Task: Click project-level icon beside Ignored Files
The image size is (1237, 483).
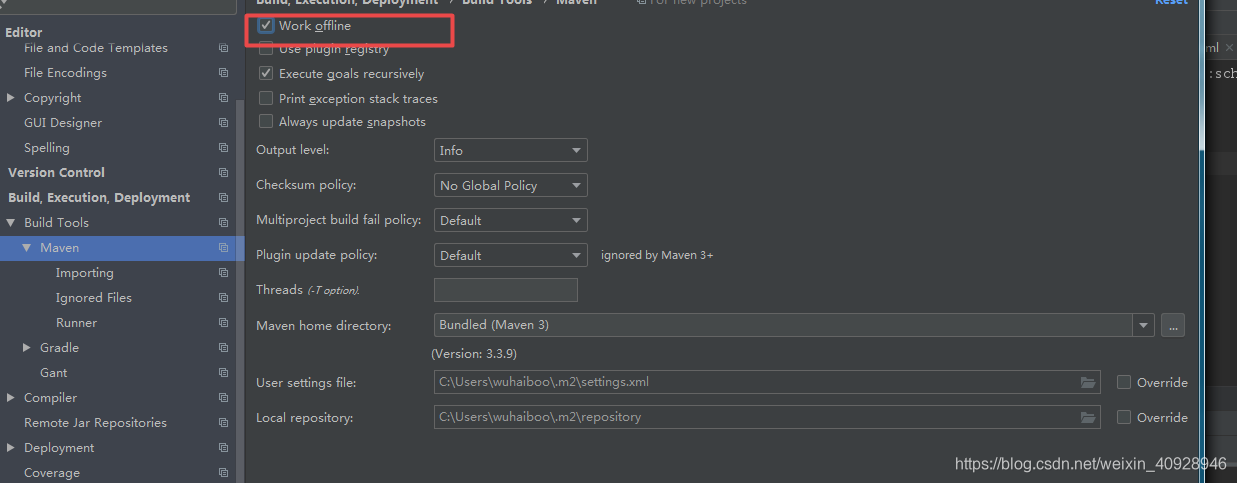Action: tap(223, 298)
